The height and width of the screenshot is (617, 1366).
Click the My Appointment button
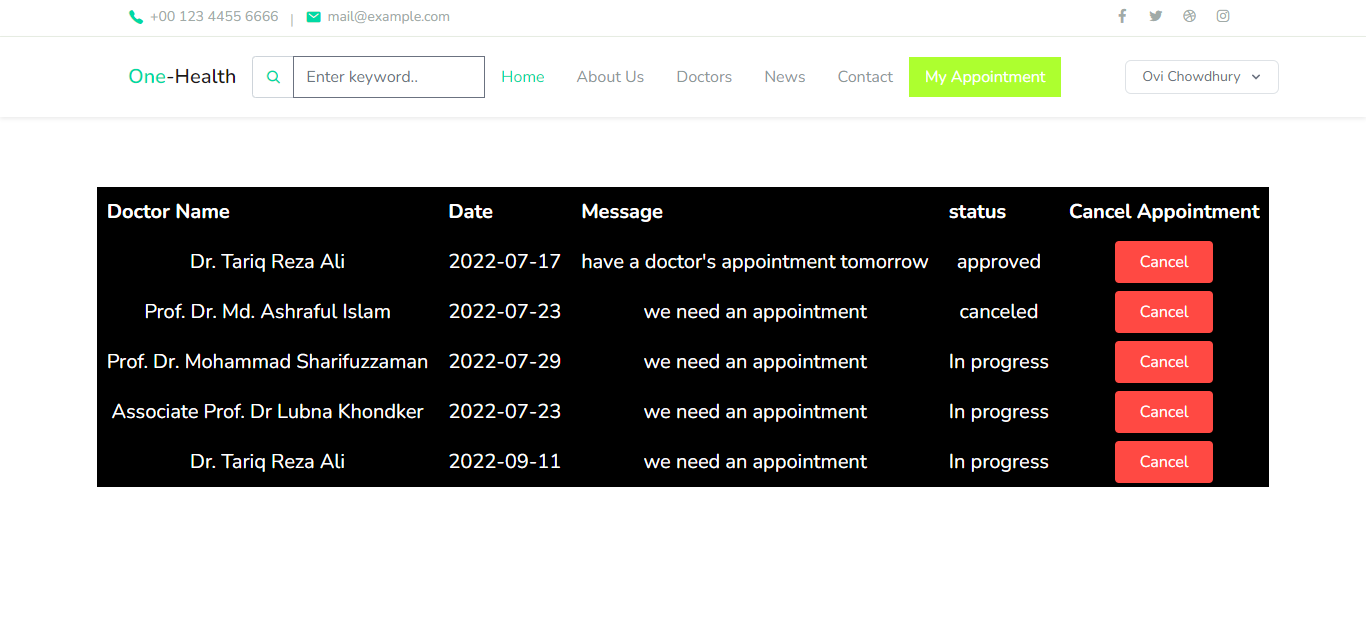pyautogui.click(x=985, y=76)
